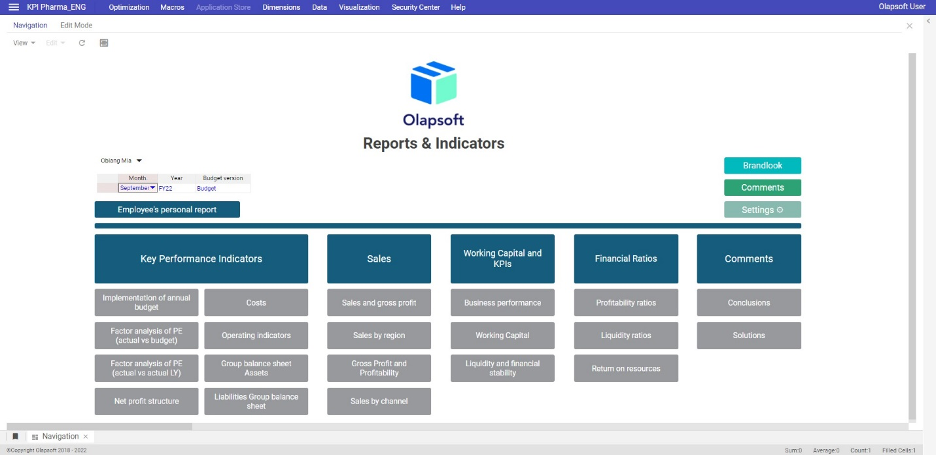Open the Sales by channel report
936x456 pixels.
click(x=379, y=401)
